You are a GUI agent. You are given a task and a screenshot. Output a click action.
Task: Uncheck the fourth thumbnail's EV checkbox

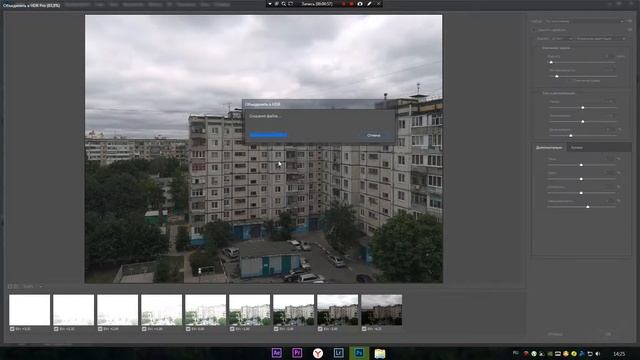pos(144,329)
